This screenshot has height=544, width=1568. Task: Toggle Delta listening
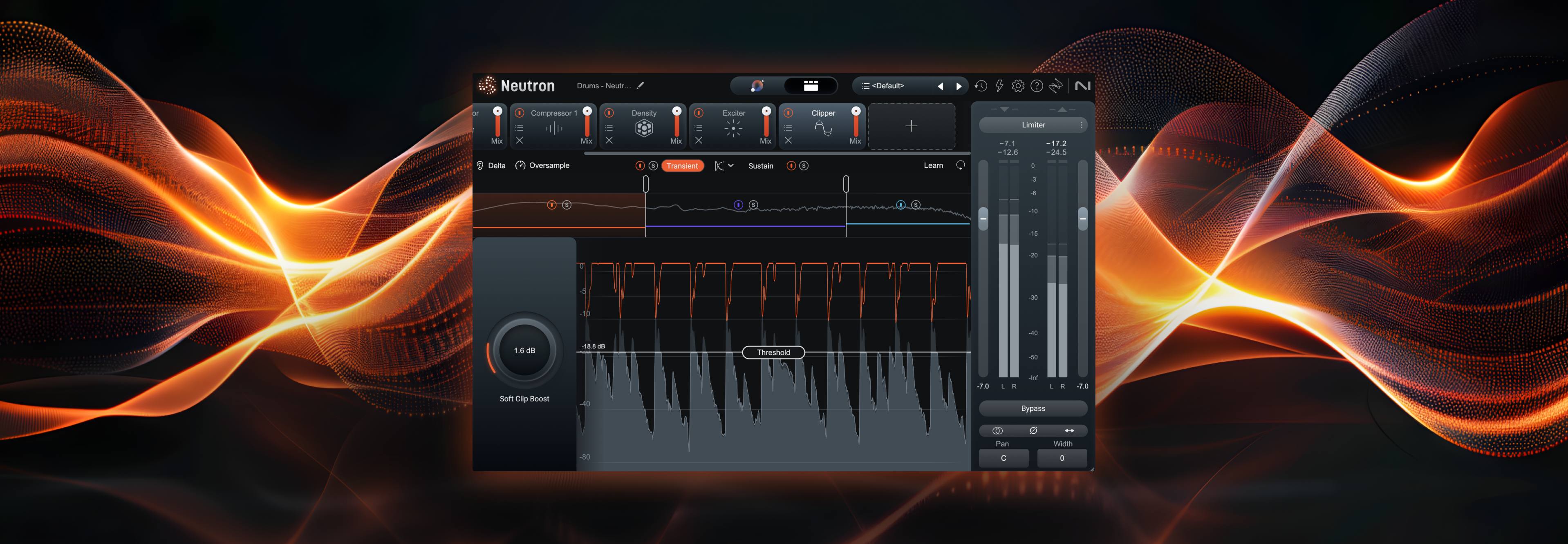pyautogui.click(x=491, y=165)
